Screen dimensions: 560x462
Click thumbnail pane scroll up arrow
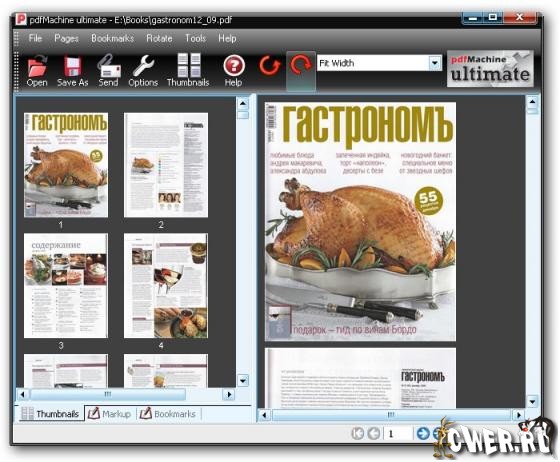[243, 104]
